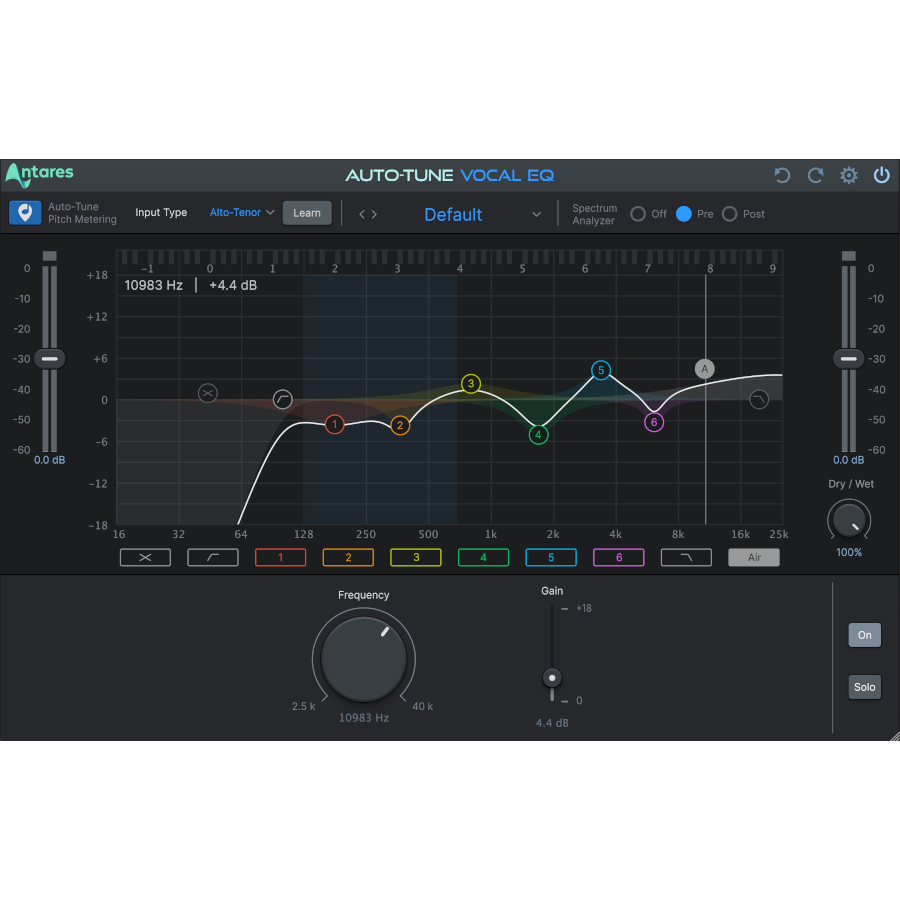The height and width of the screenshot is (900, 900).
Task: Click the input 0.0 dB value
Action: pos(49,460)
